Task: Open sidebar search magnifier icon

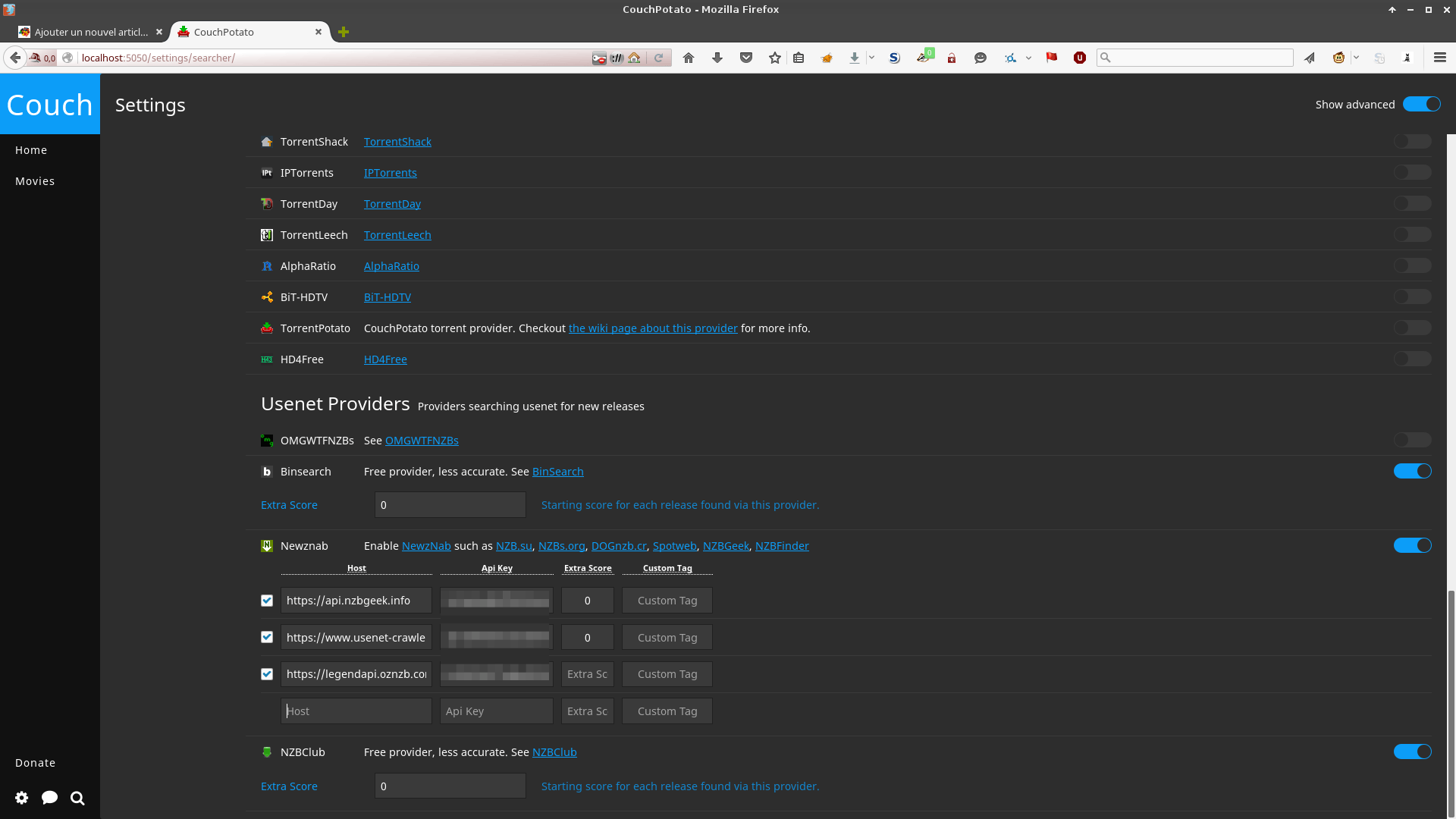Action: (x=77, y=798)
